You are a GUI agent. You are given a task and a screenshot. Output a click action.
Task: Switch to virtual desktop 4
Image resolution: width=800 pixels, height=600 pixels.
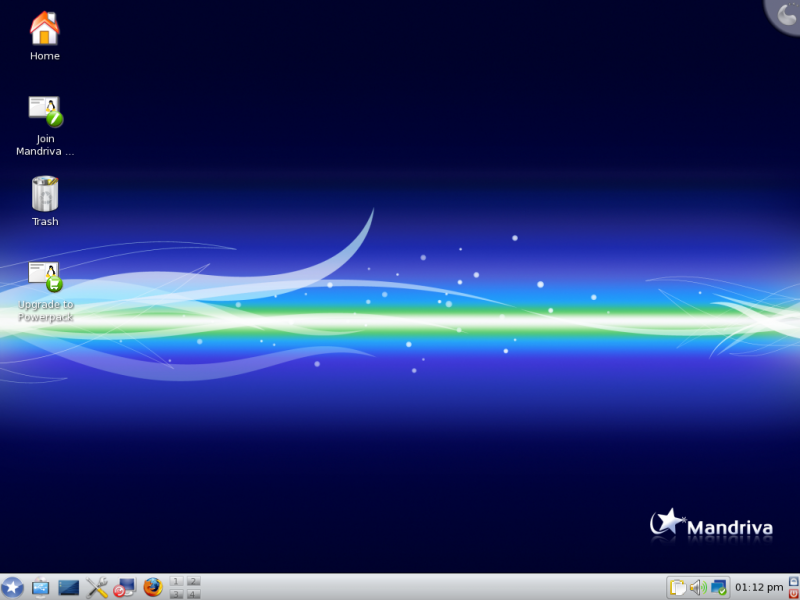[193, 594]
